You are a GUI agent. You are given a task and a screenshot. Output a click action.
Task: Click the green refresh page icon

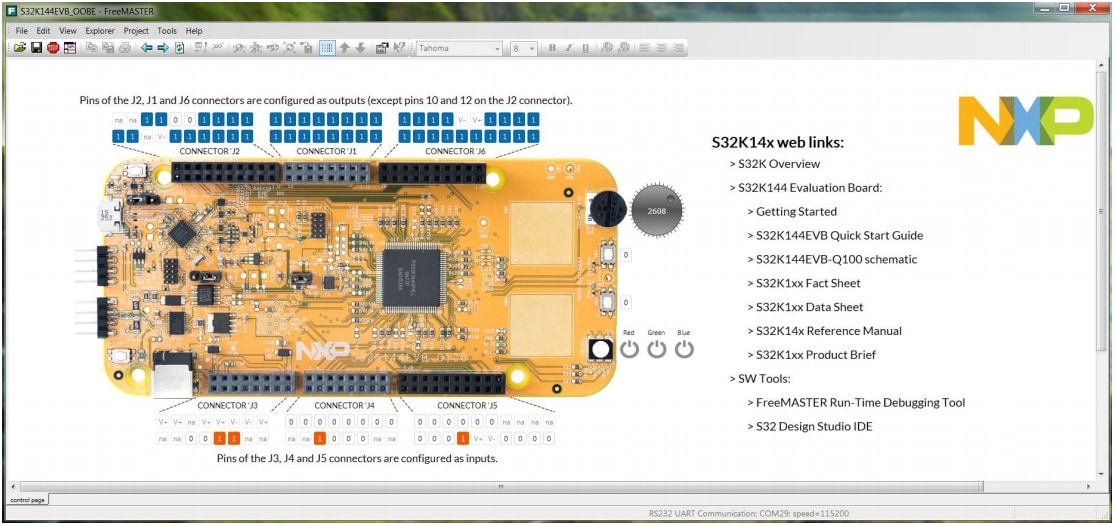coord(179,48)
